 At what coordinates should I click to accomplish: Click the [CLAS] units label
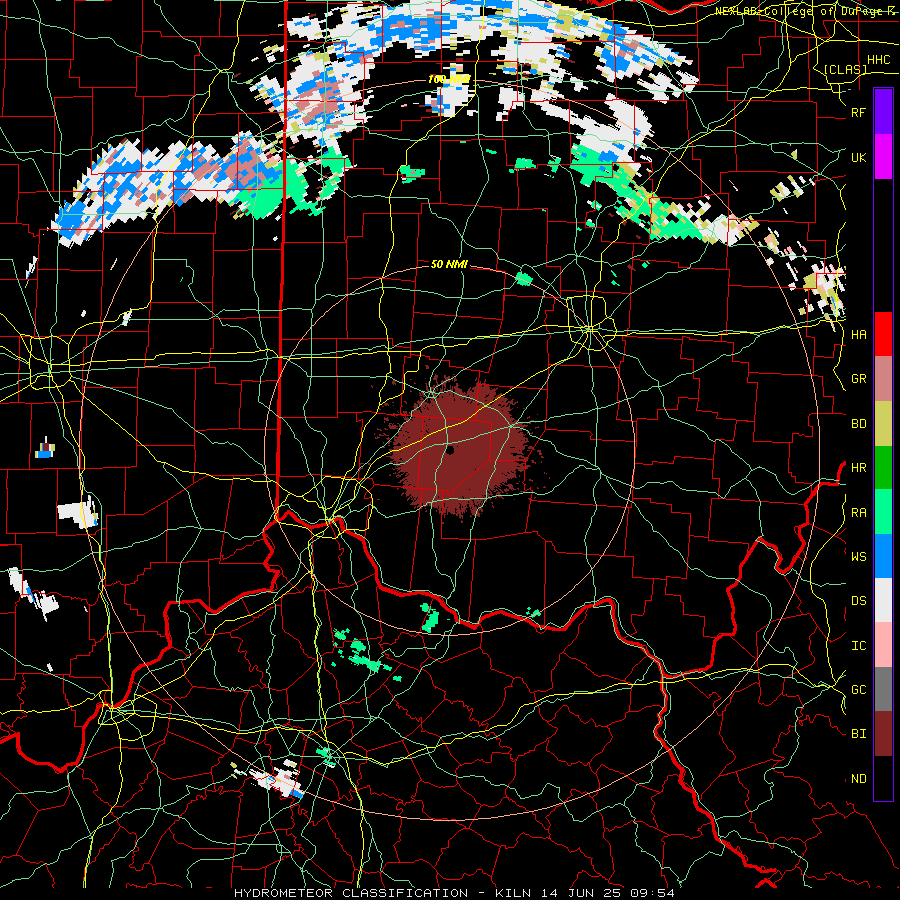(845, 69)
